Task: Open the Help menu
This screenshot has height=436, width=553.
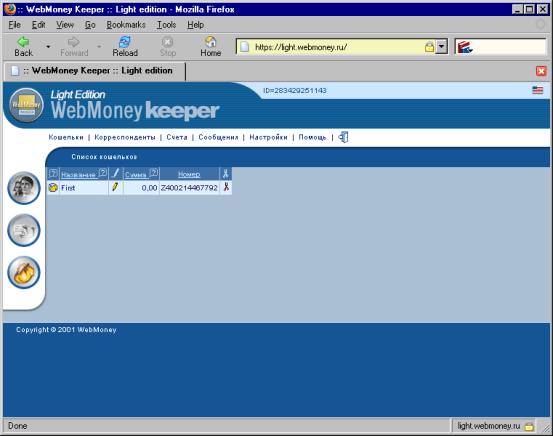Action: point(195,25)
